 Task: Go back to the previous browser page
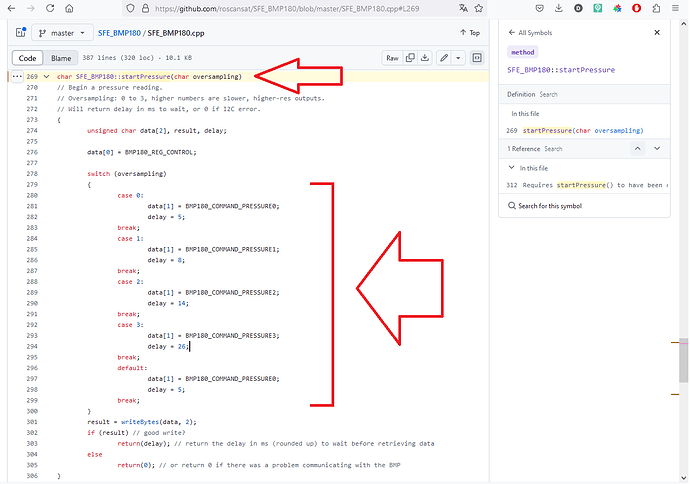pyautogui.click(x=11, y=8)
